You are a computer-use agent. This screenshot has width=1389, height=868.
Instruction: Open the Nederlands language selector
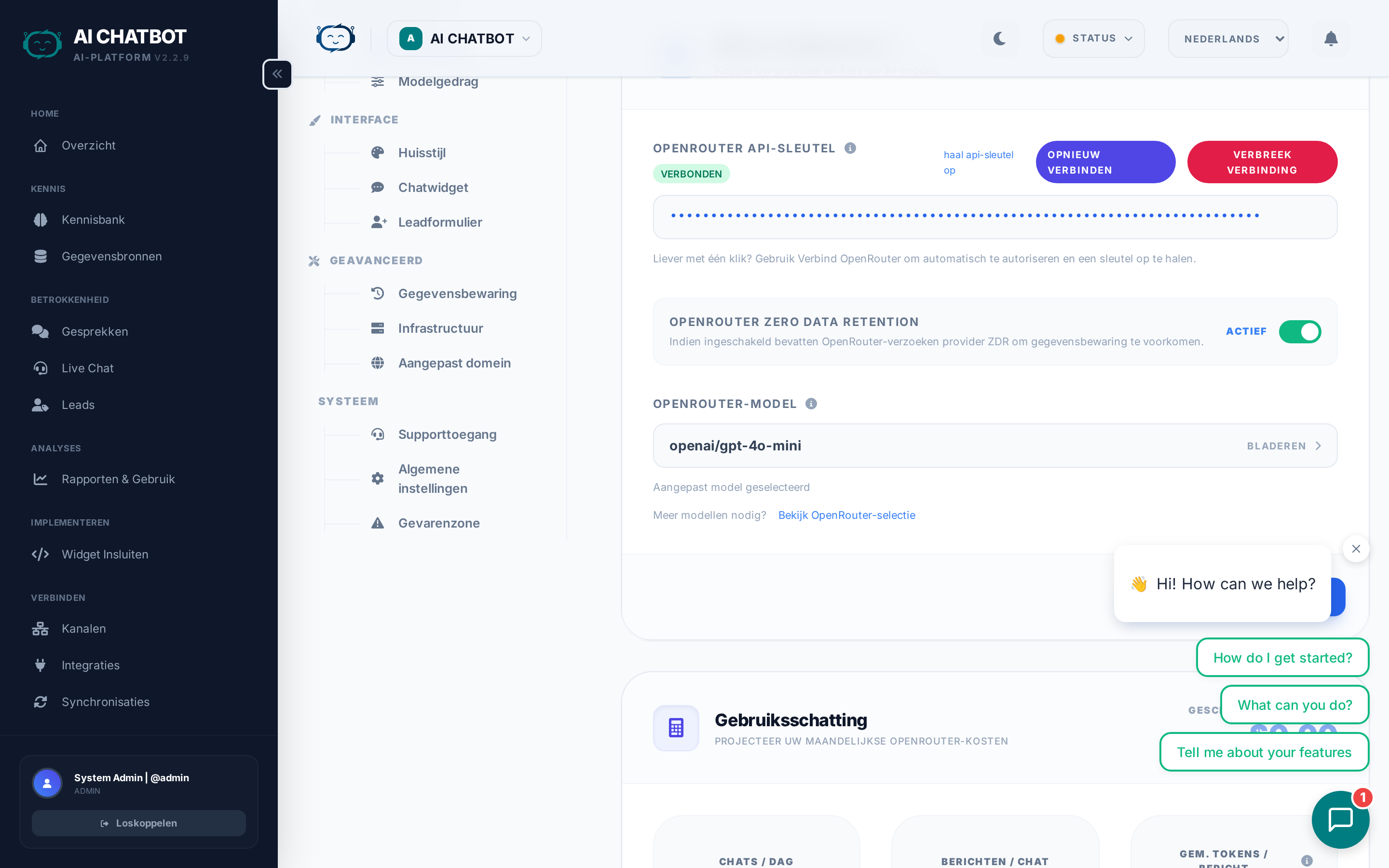(x=1228, y=39)
